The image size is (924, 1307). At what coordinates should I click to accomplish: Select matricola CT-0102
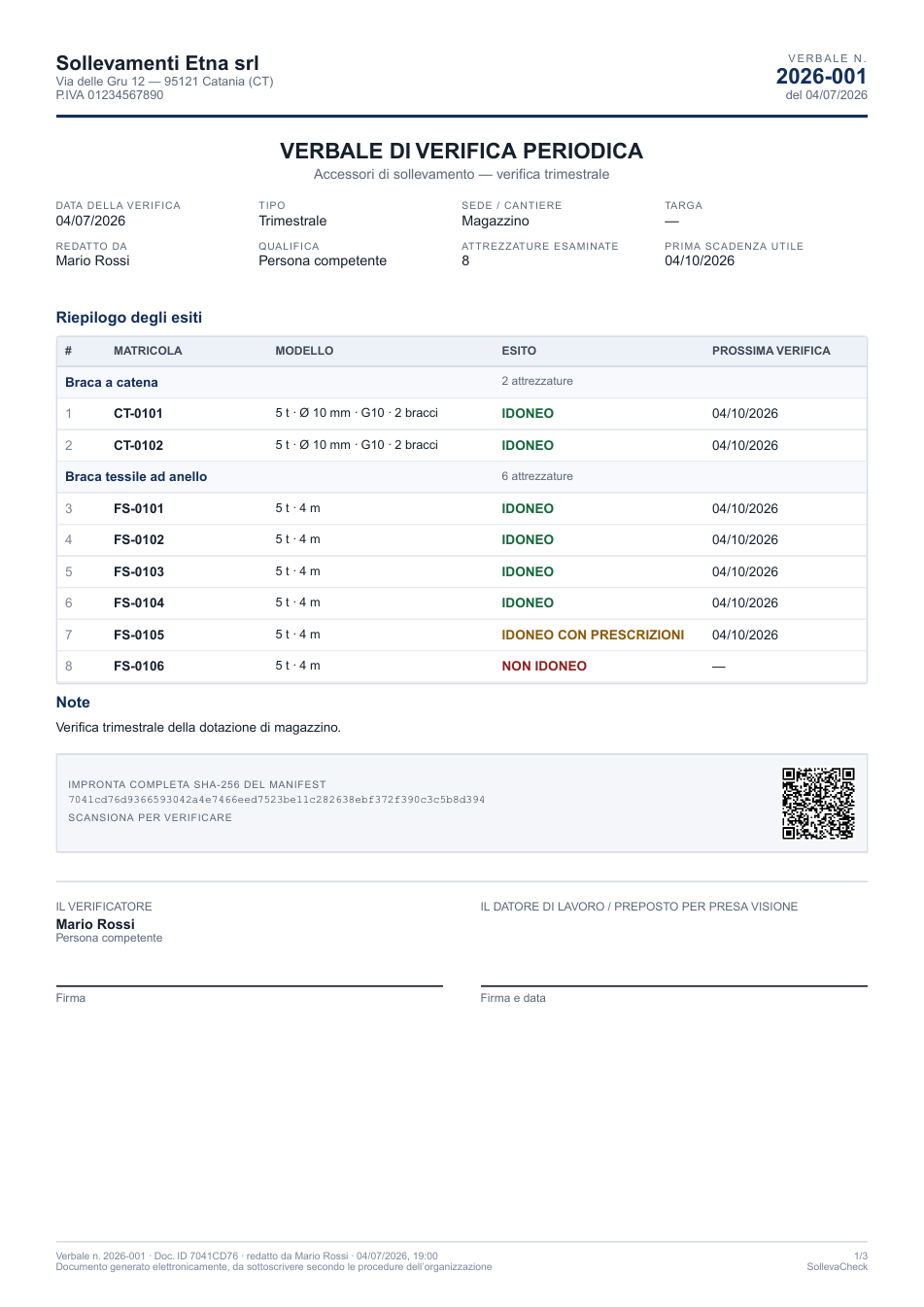click(x=138, y=445)
